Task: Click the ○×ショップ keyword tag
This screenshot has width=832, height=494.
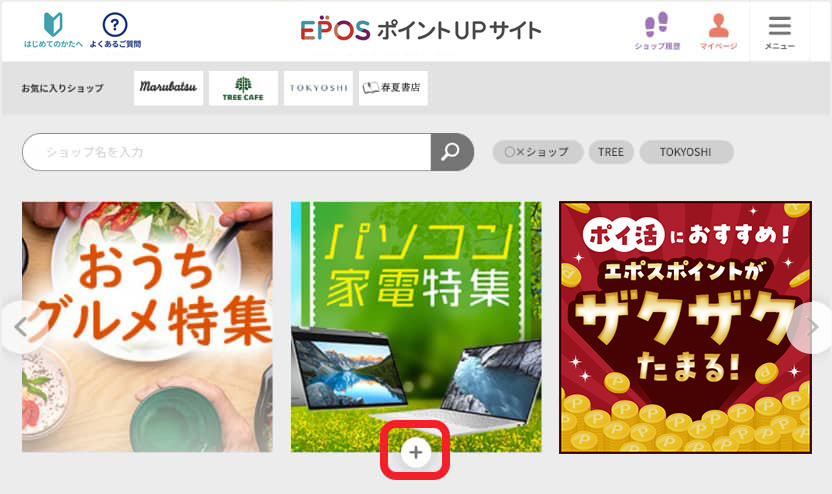Action: (538, 152)
